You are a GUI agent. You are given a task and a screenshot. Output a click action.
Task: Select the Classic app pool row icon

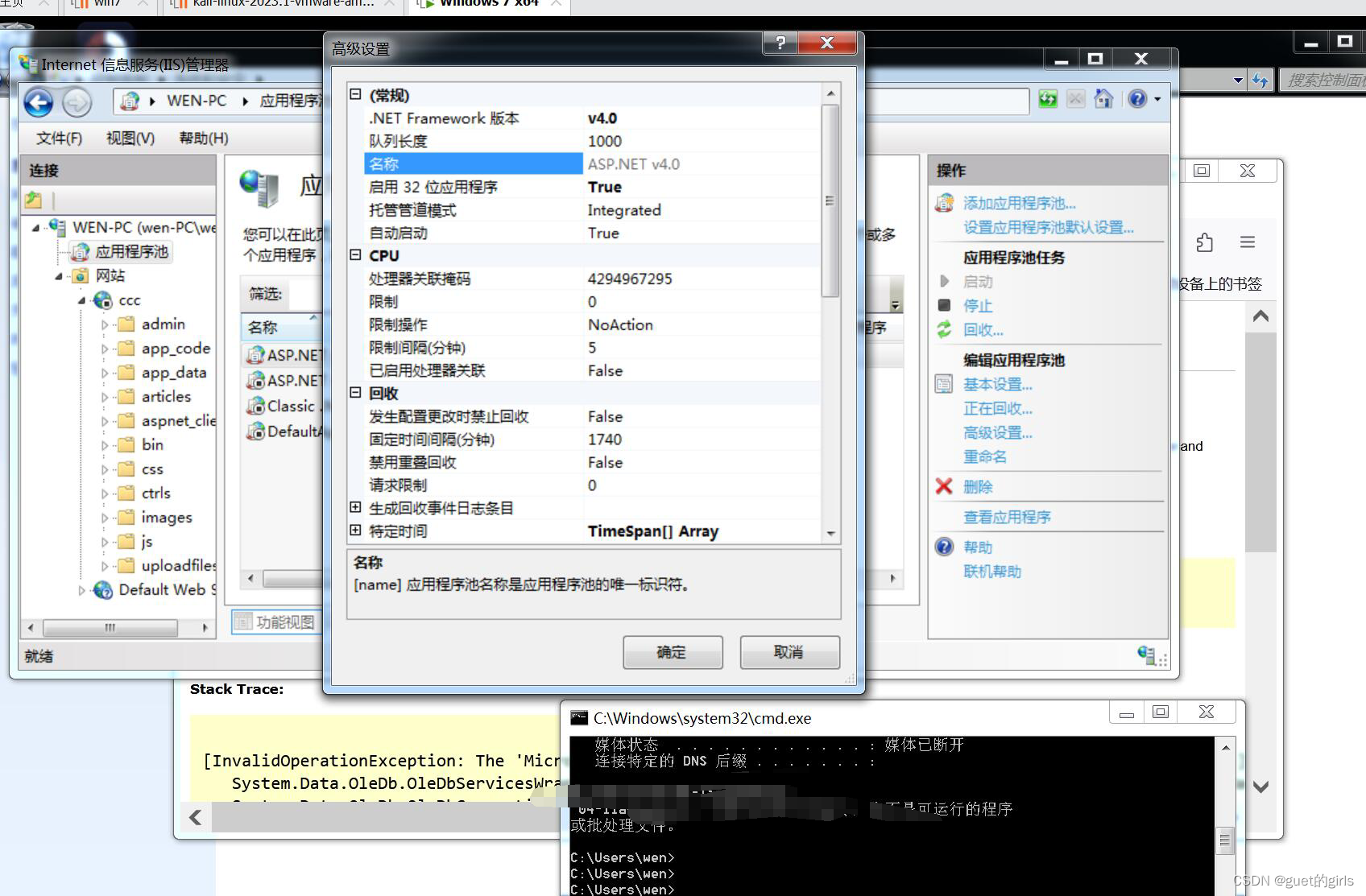click(255, 407)
